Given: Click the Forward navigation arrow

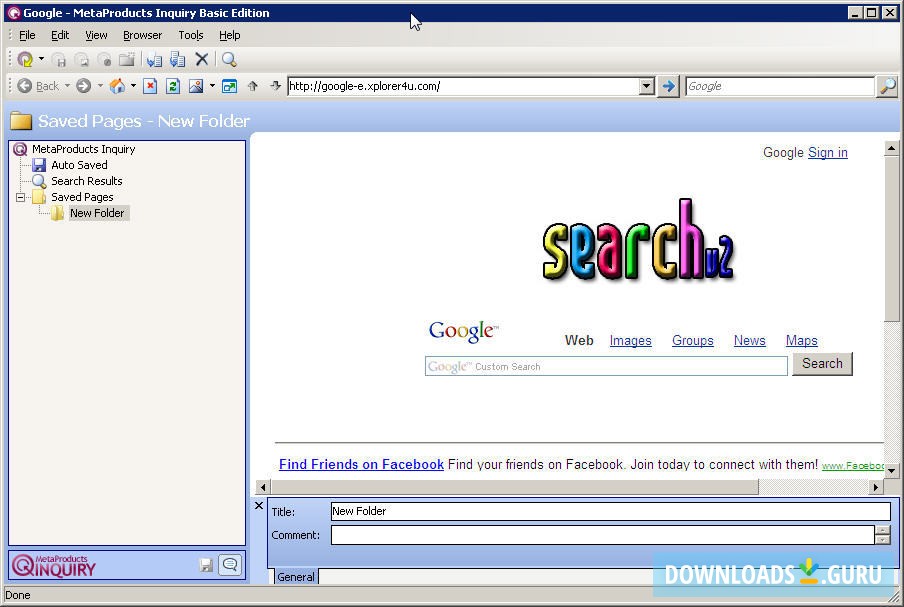Looking at the screenshot, I should [84, 86].
